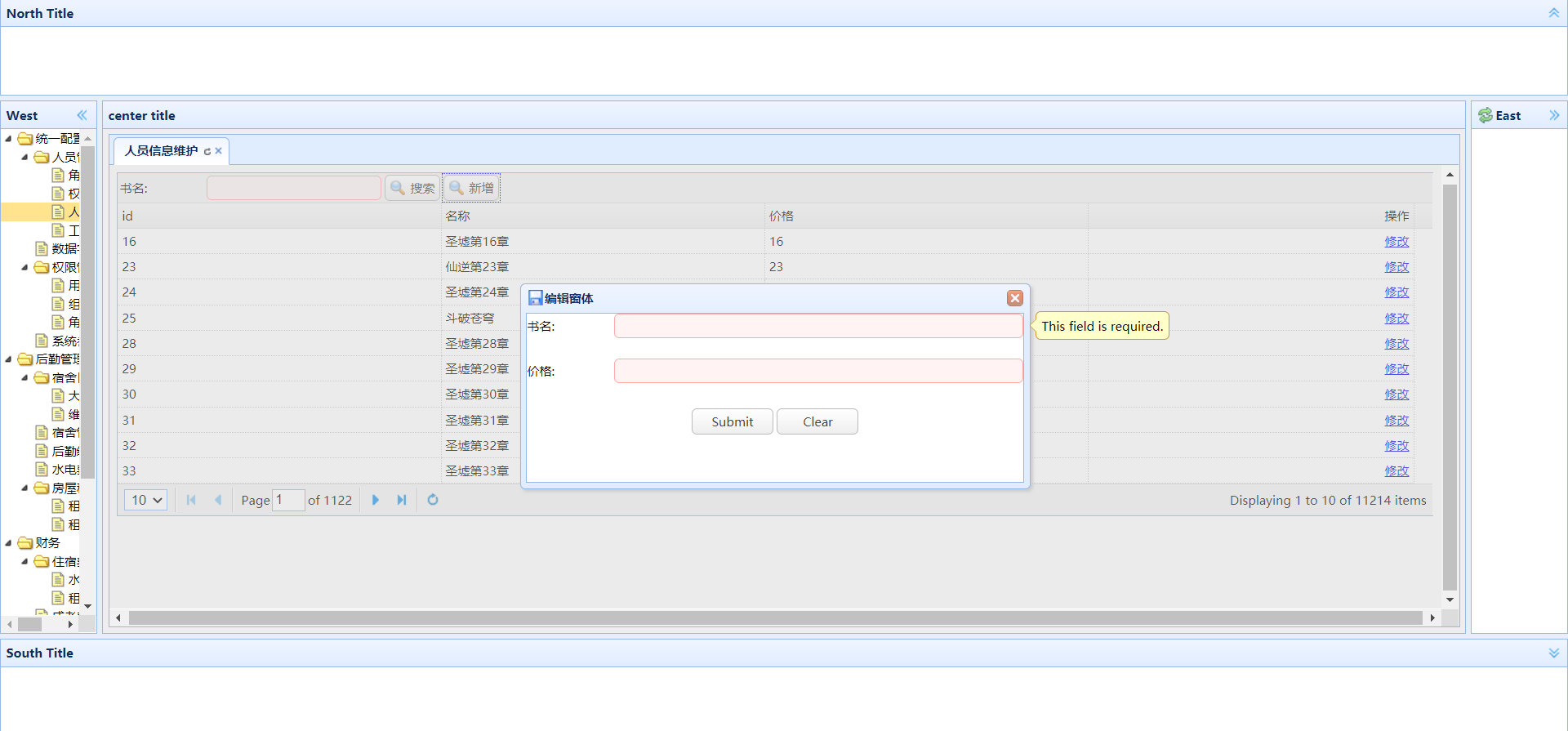The image size is (1568, 731).
Task: Reload grid with pagination refresh icon
Action: coord(433,500)
